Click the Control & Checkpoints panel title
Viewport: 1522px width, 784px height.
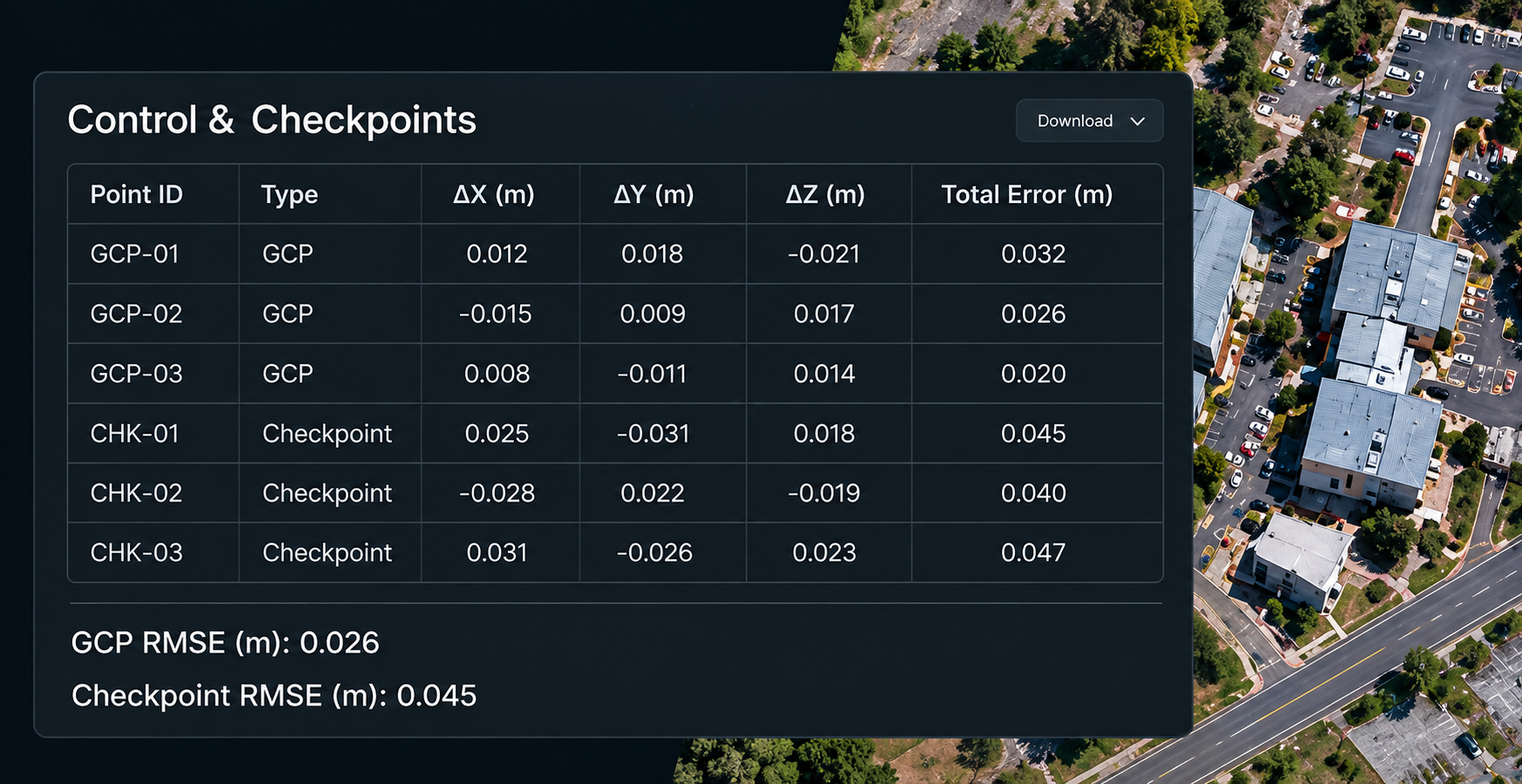coord(272,120)
